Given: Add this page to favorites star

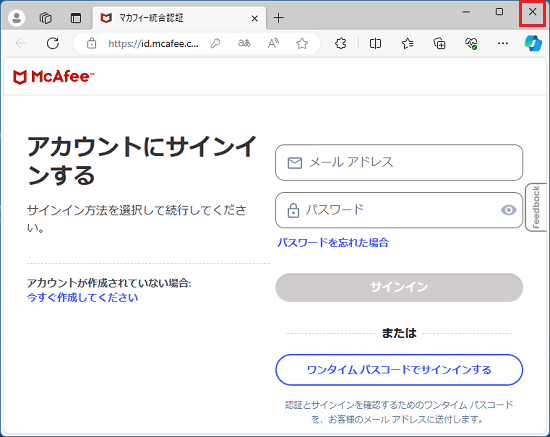Looking at the screenshot, I should click(x=302, y=43).
